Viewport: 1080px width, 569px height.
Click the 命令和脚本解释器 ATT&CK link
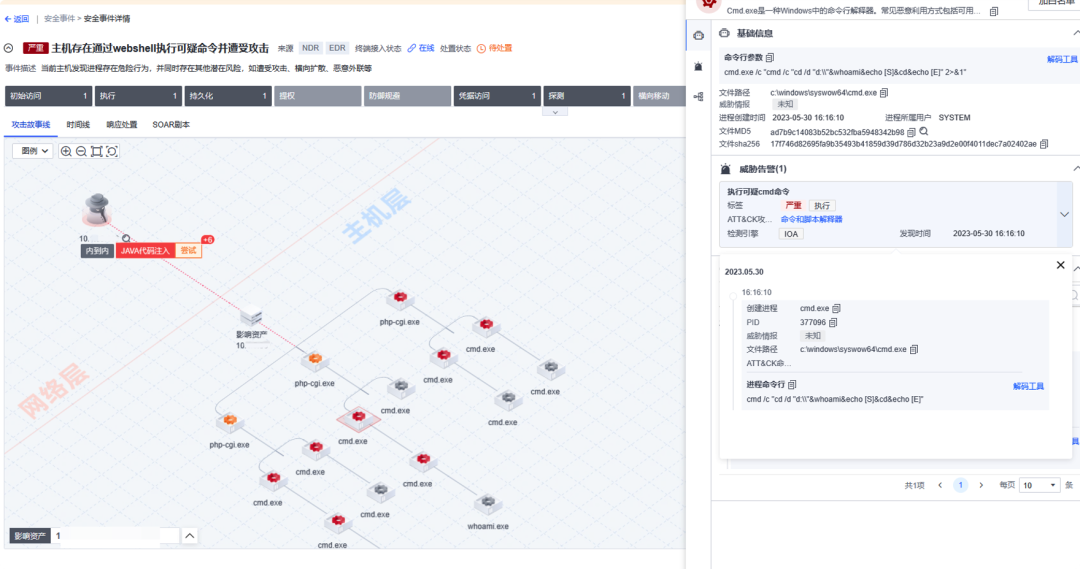click(x=811, y=219)
